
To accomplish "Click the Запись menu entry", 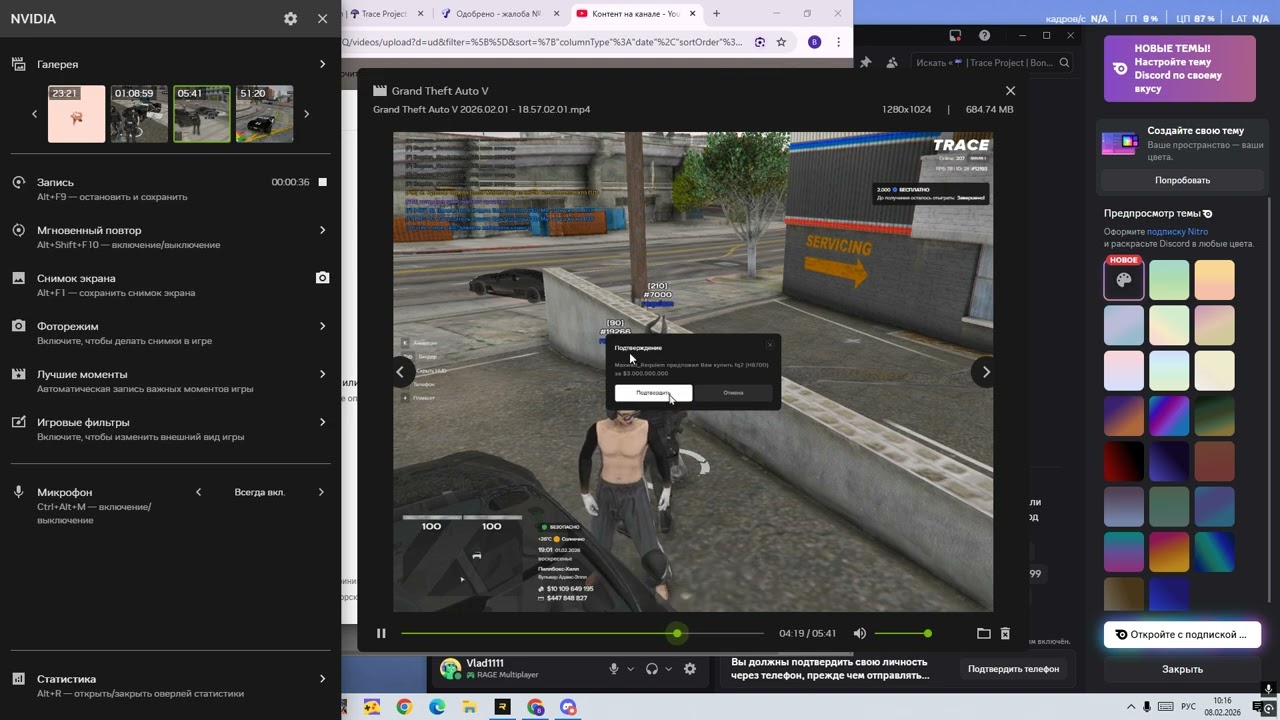I will (x=170, y=188).
